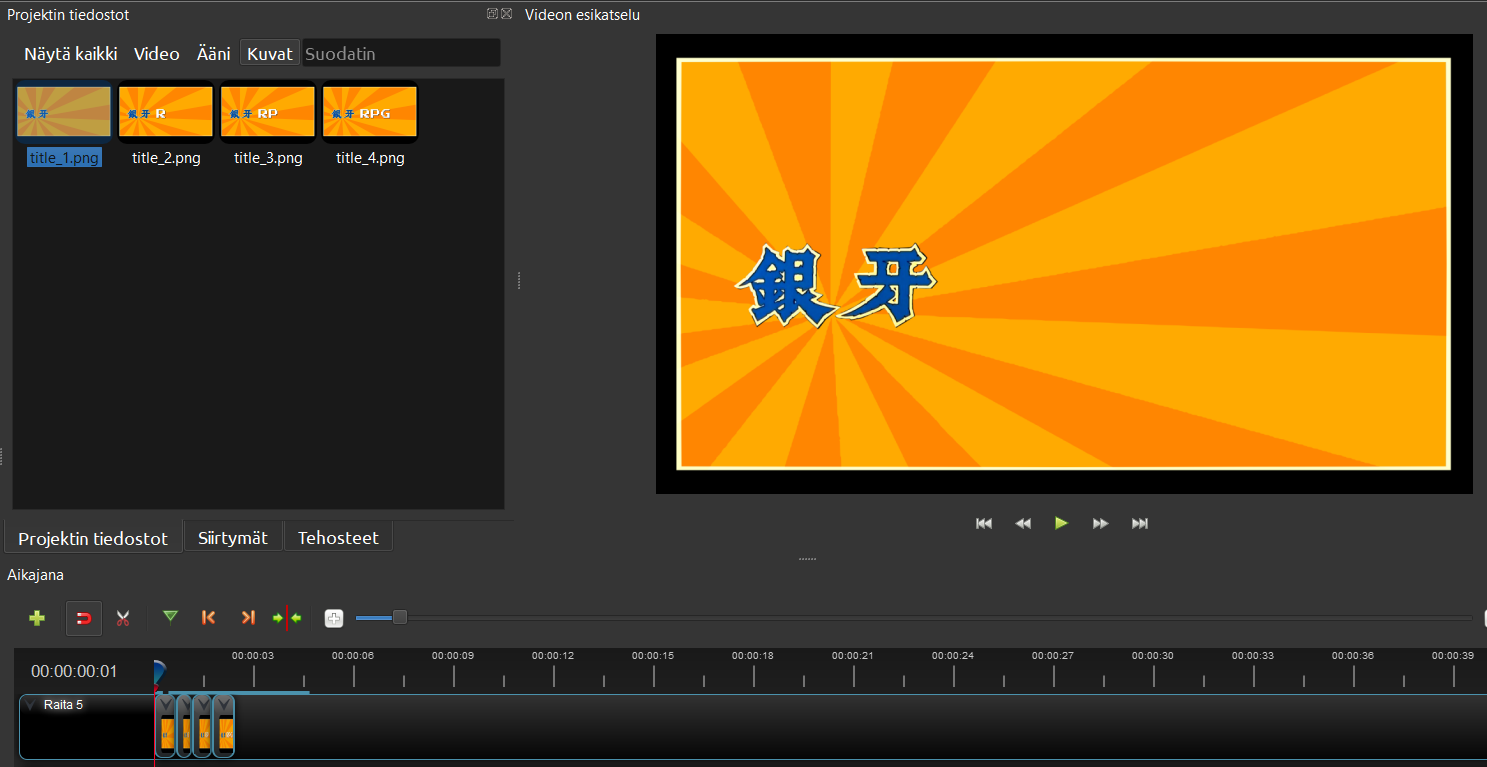This screenshot has width=1487, height=767.
Task: Select the title_4.png thumbnail
Action: [x=370, y=111]
